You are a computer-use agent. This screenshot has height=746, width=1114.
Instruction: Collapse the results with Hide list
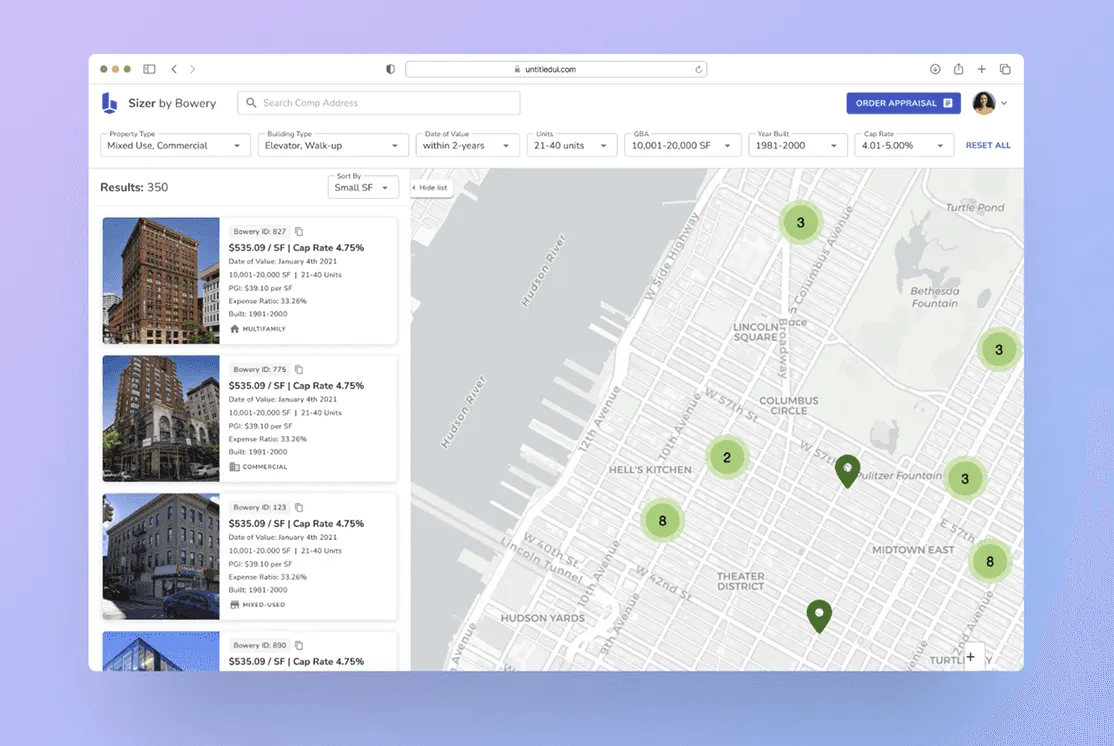pyautogui.click(x=431, y=188)
